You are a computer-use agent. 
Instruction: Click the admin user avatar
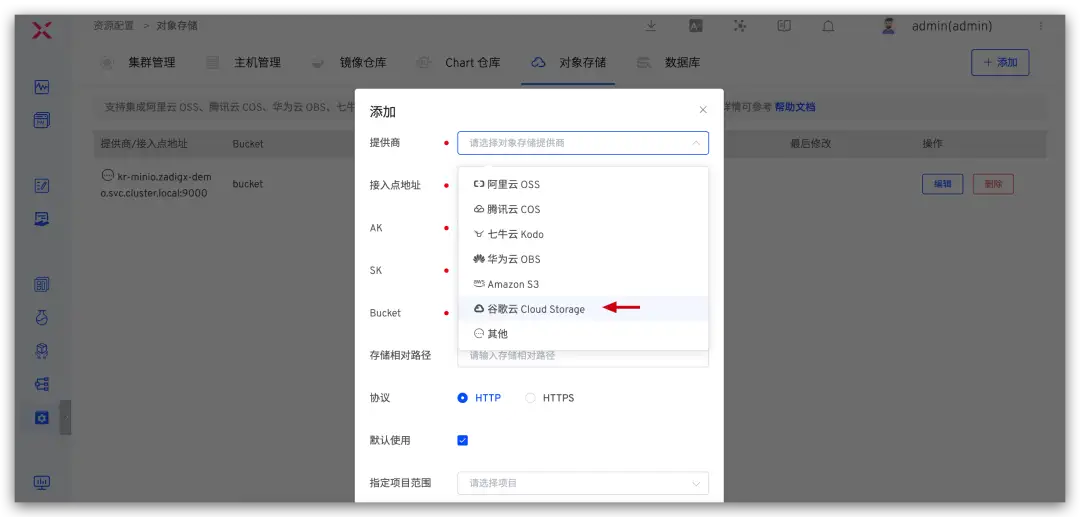pos(889,26)
